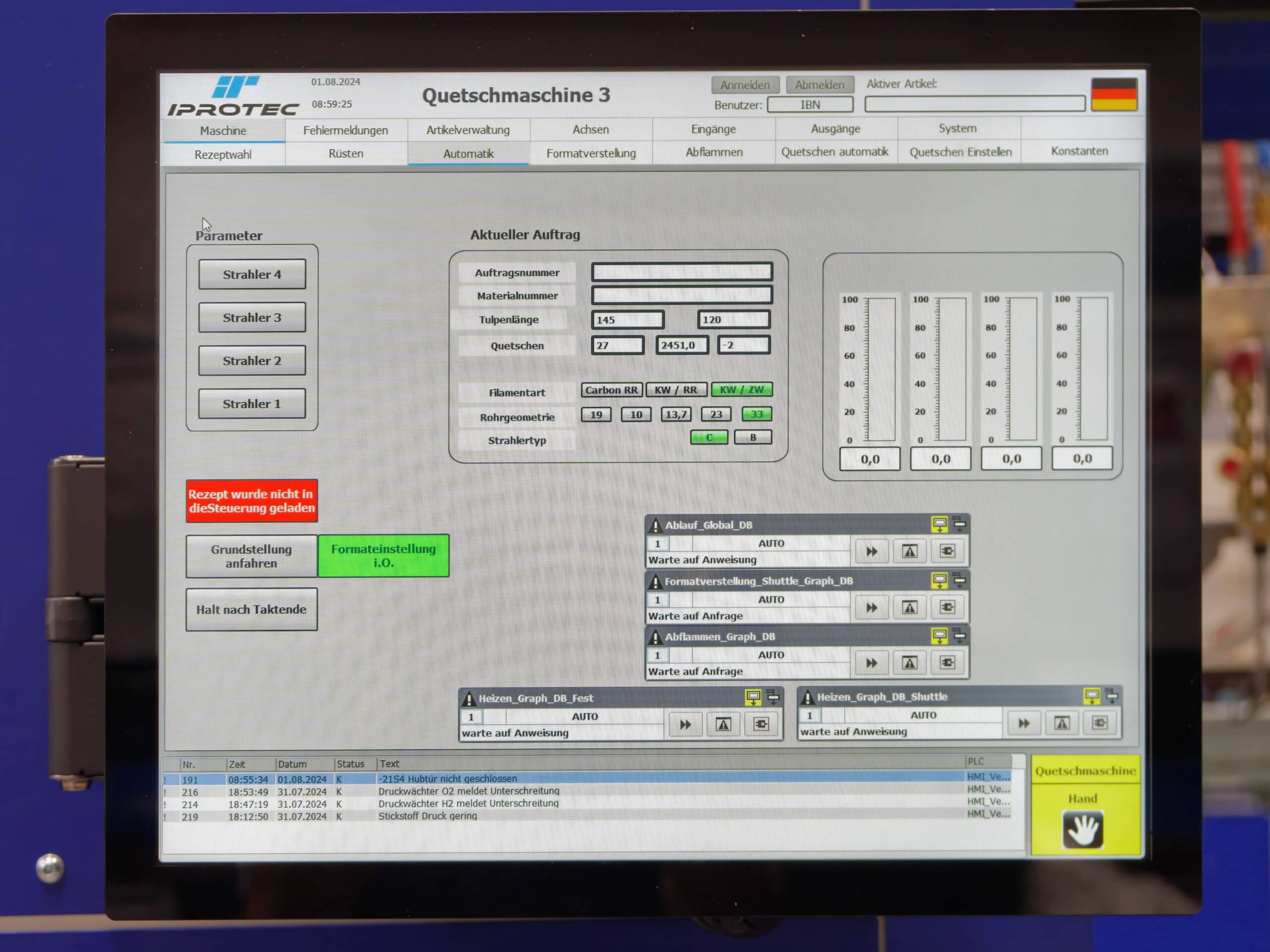Click fast-forward icon in Heizen_Graph_DB_Fest
Viewport: 1270px width, 952px height.
(686, 725)
